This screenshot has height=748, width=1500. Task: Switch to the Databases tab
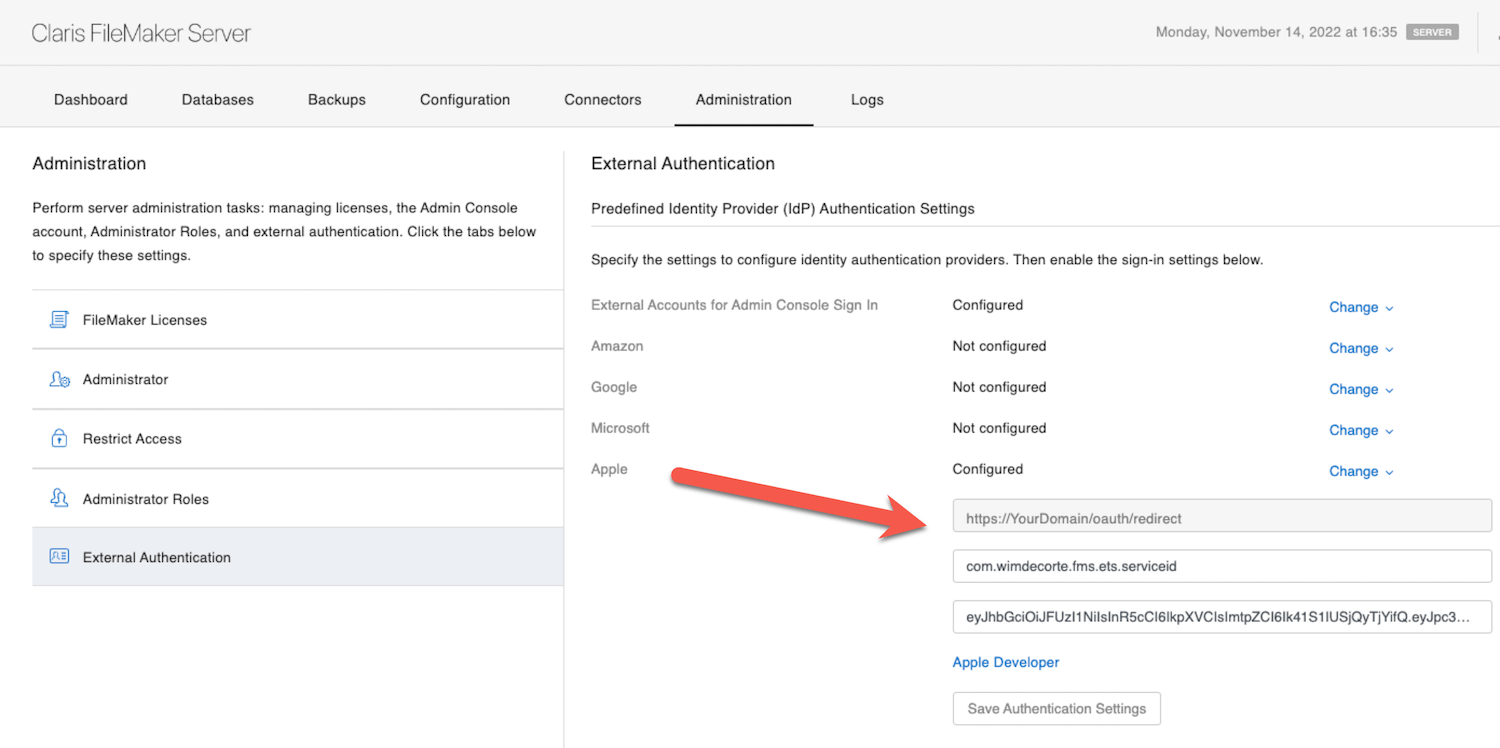point(218,100)
